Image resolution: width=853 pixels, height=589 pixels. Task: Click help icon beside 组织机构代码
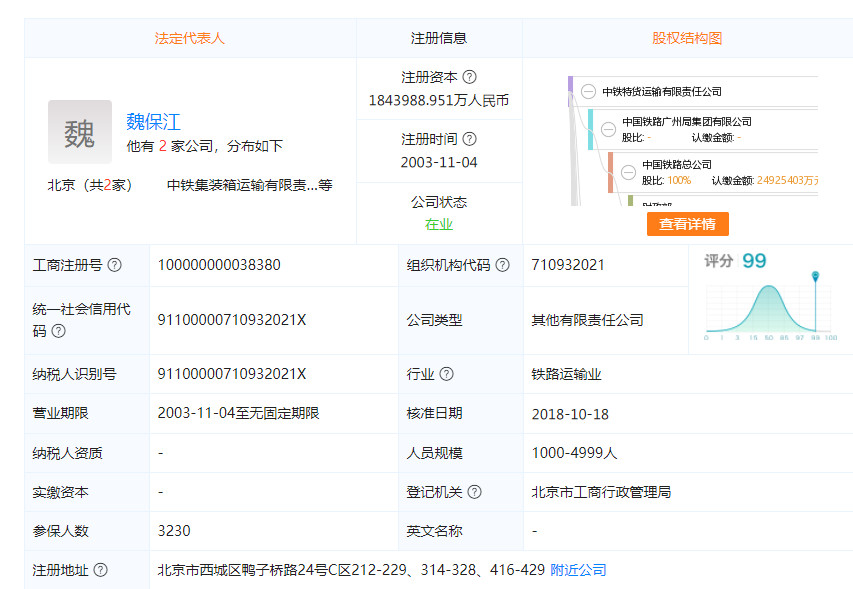(502, 265)
